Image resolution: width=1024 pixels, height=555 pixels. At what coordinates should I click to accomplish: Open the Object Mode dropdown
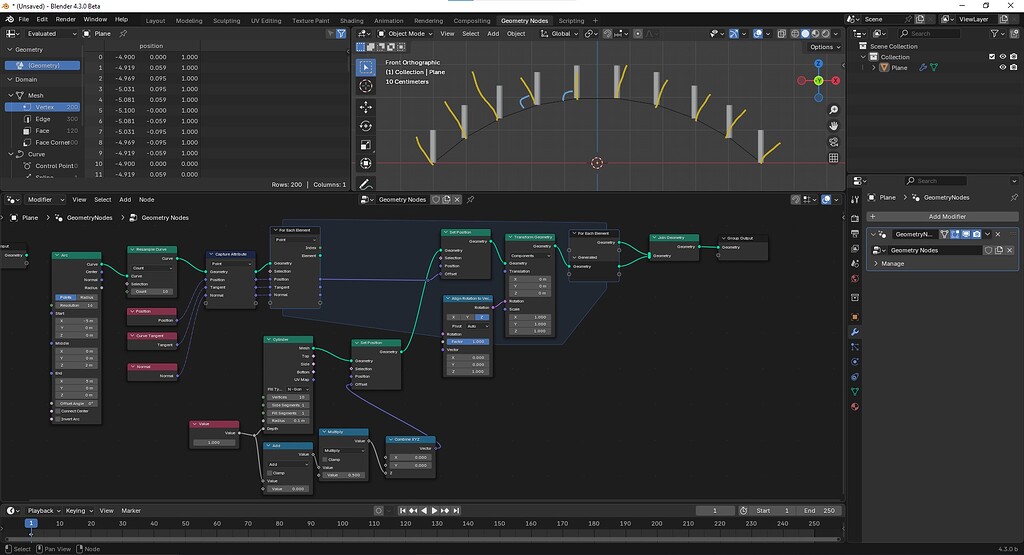(405, 33)
